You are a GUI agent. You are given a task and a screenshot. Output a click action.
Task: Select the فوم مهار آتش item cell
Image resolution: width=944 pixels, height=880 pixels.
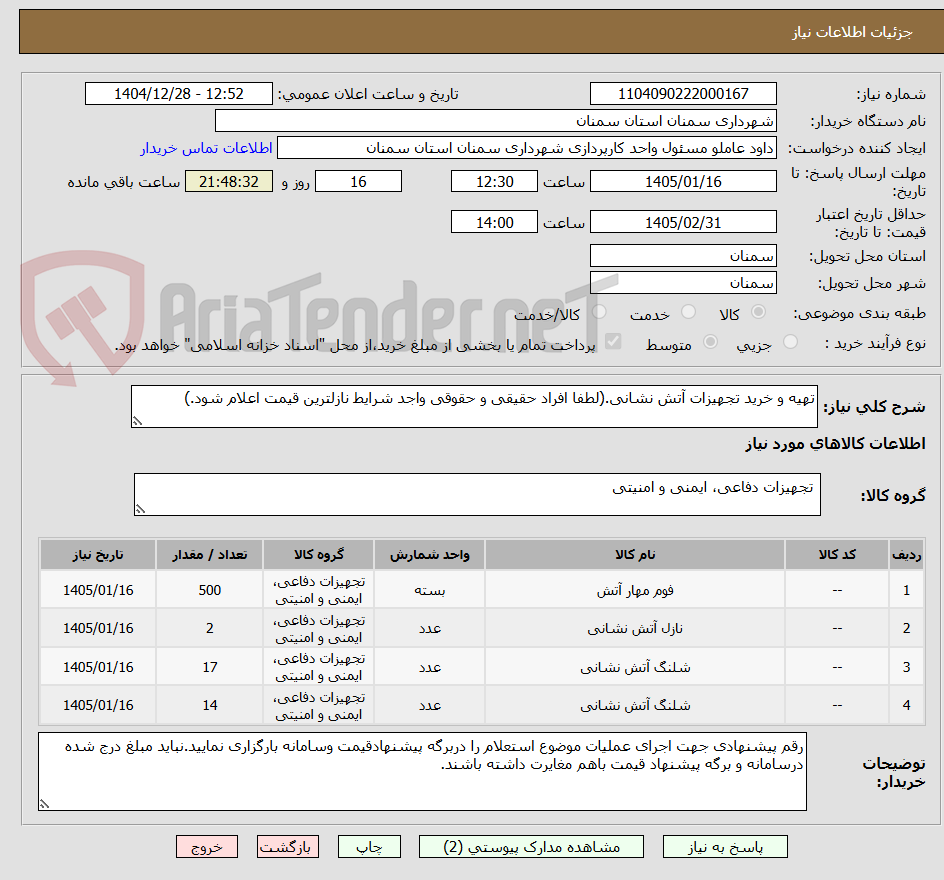tap(635, 590)
